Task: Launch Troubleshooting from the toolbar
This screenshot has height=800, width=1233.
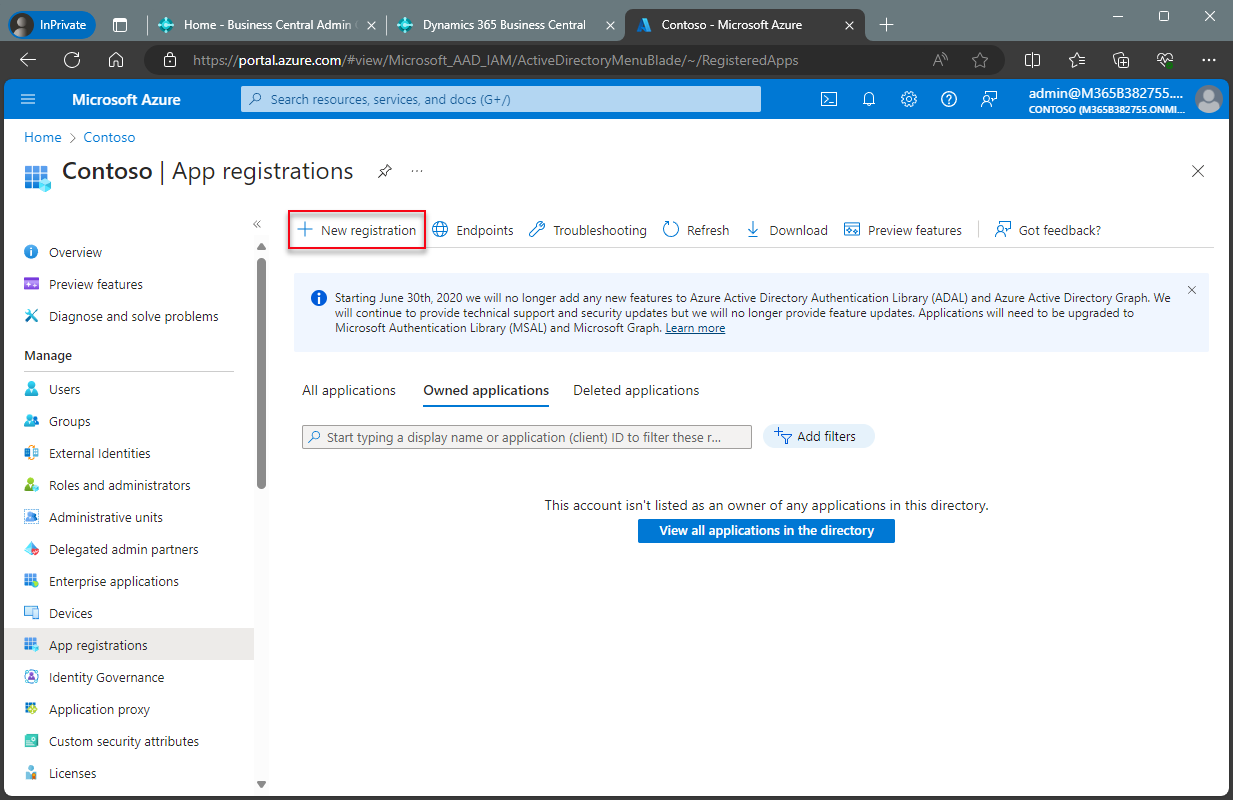Action: (586, 229)
